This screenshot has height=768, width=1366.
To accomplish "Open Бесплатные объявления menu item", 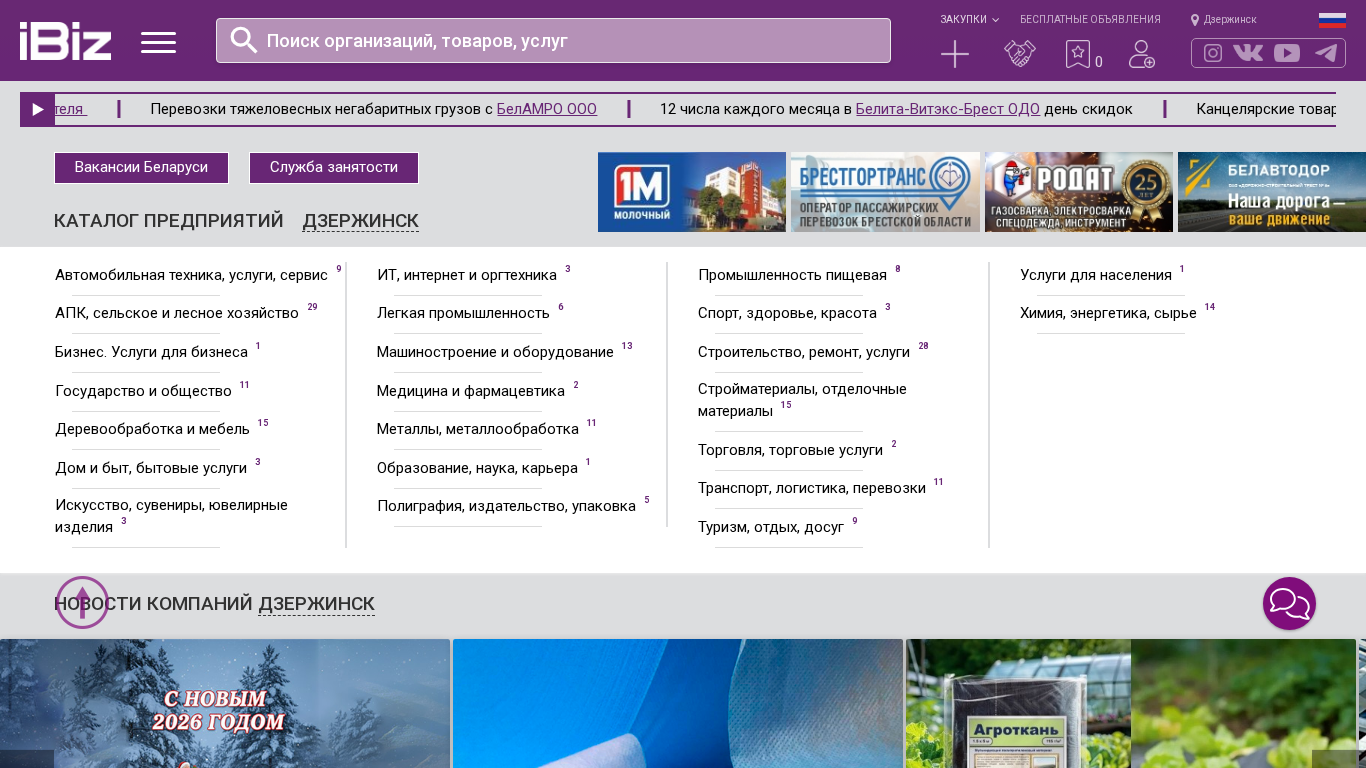I will [1090, 20].
